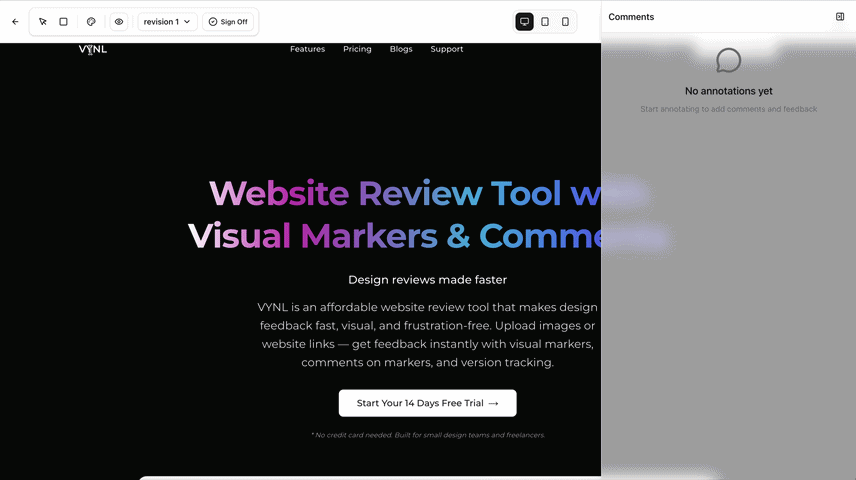Click the Comments panel title
The image size is (856, 480).
631,17
